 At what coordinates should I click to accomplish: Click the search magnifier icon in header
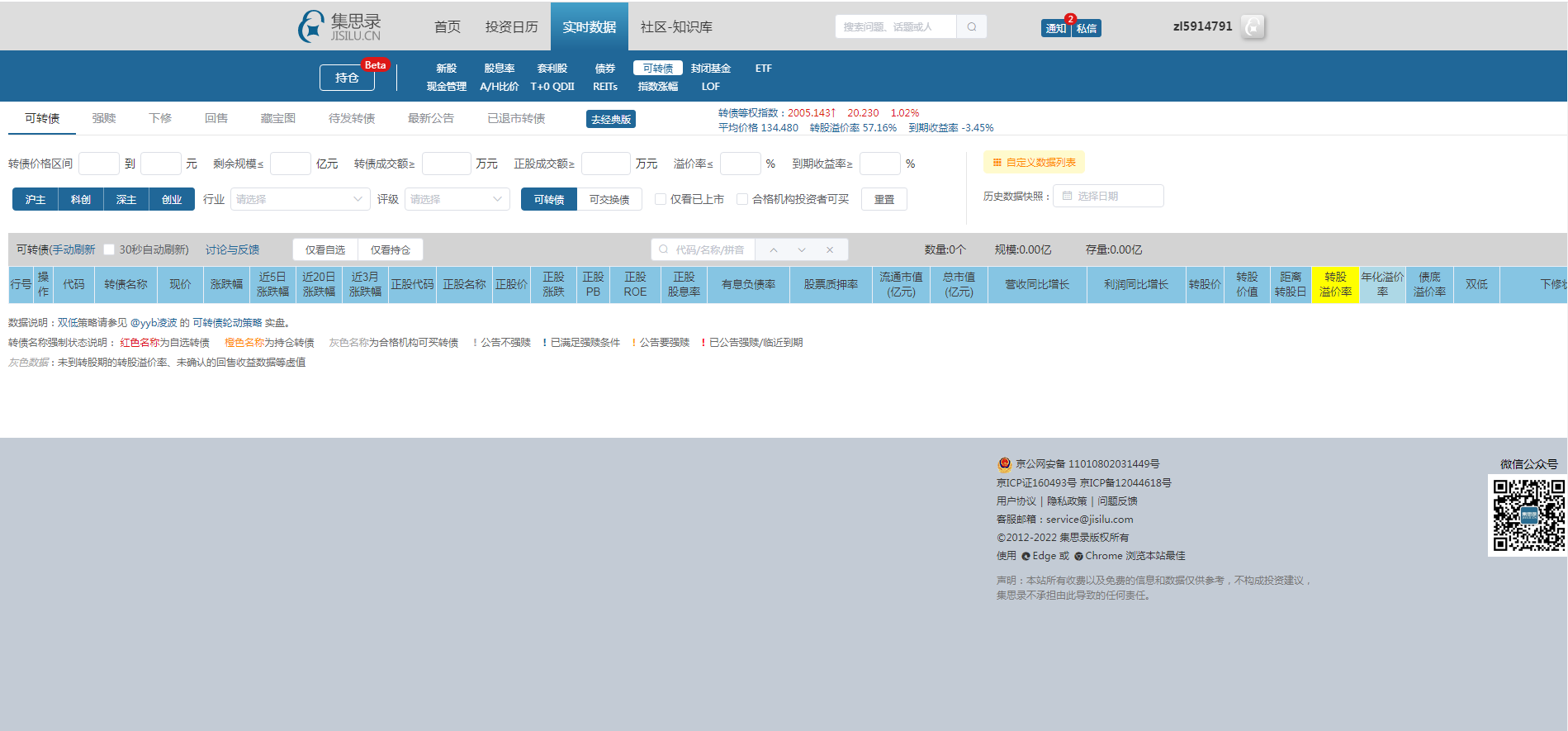click(972, 26)
